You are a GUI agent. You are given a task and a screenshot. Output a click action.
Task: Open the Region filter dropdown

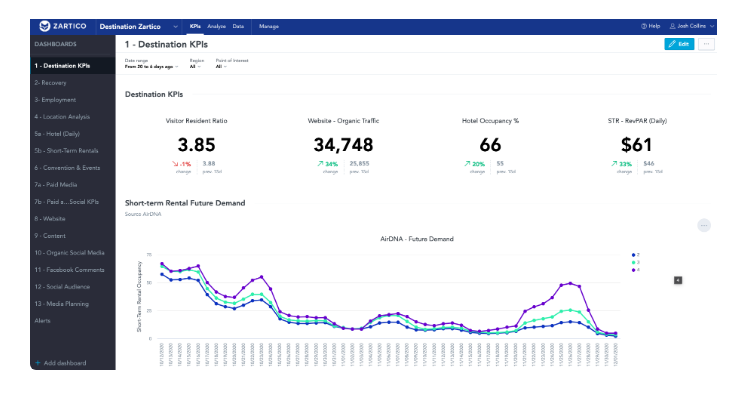pyautogui.click(x=195, y=67)
